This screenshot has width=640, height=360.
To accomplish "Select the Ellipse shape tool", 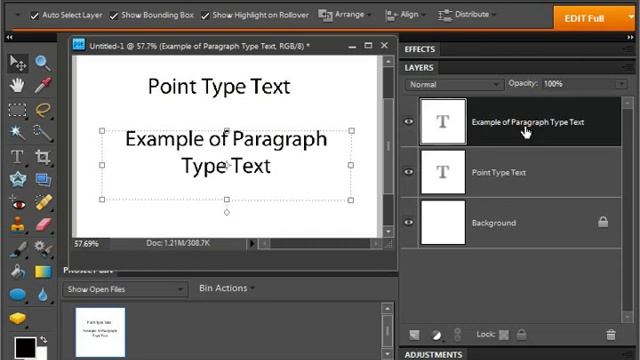I will point(18,295).
